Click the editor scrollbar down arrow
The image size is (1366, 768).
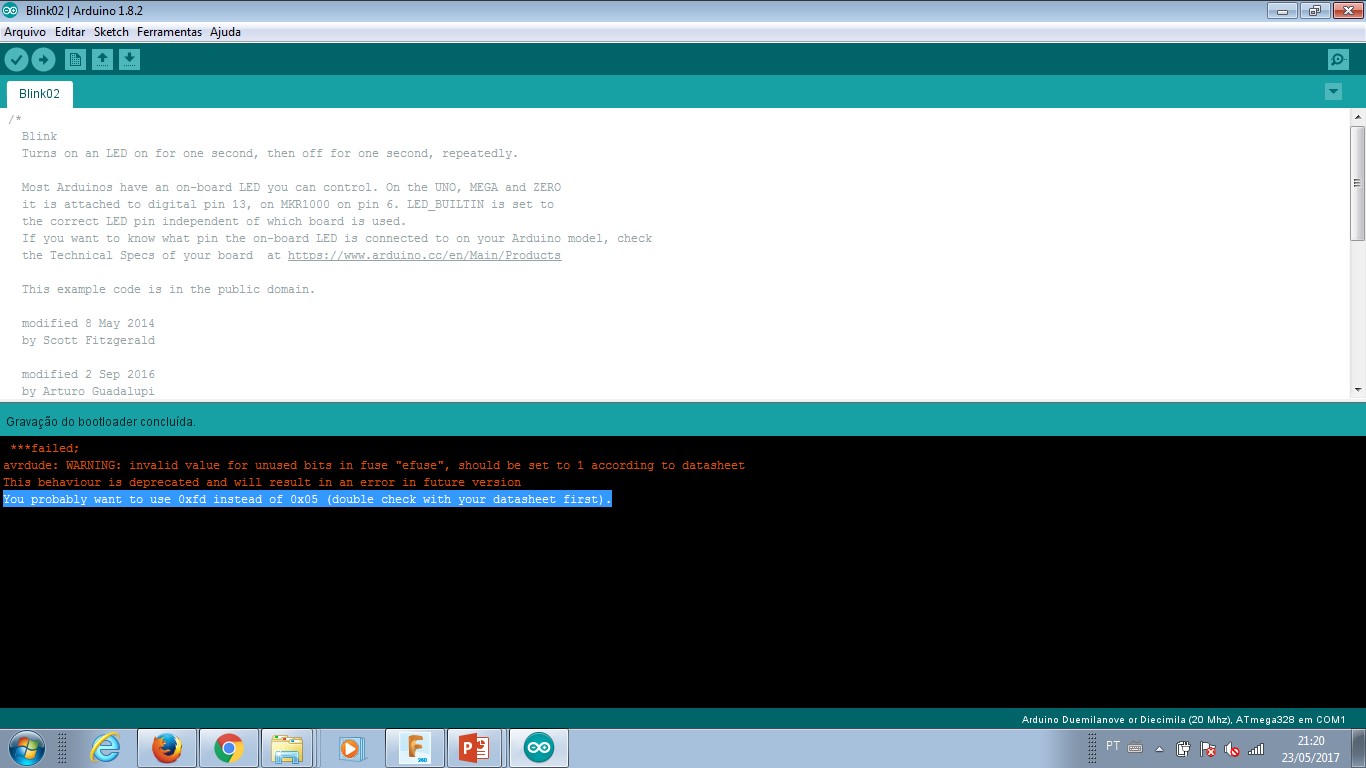click(x=1357, y=389)
